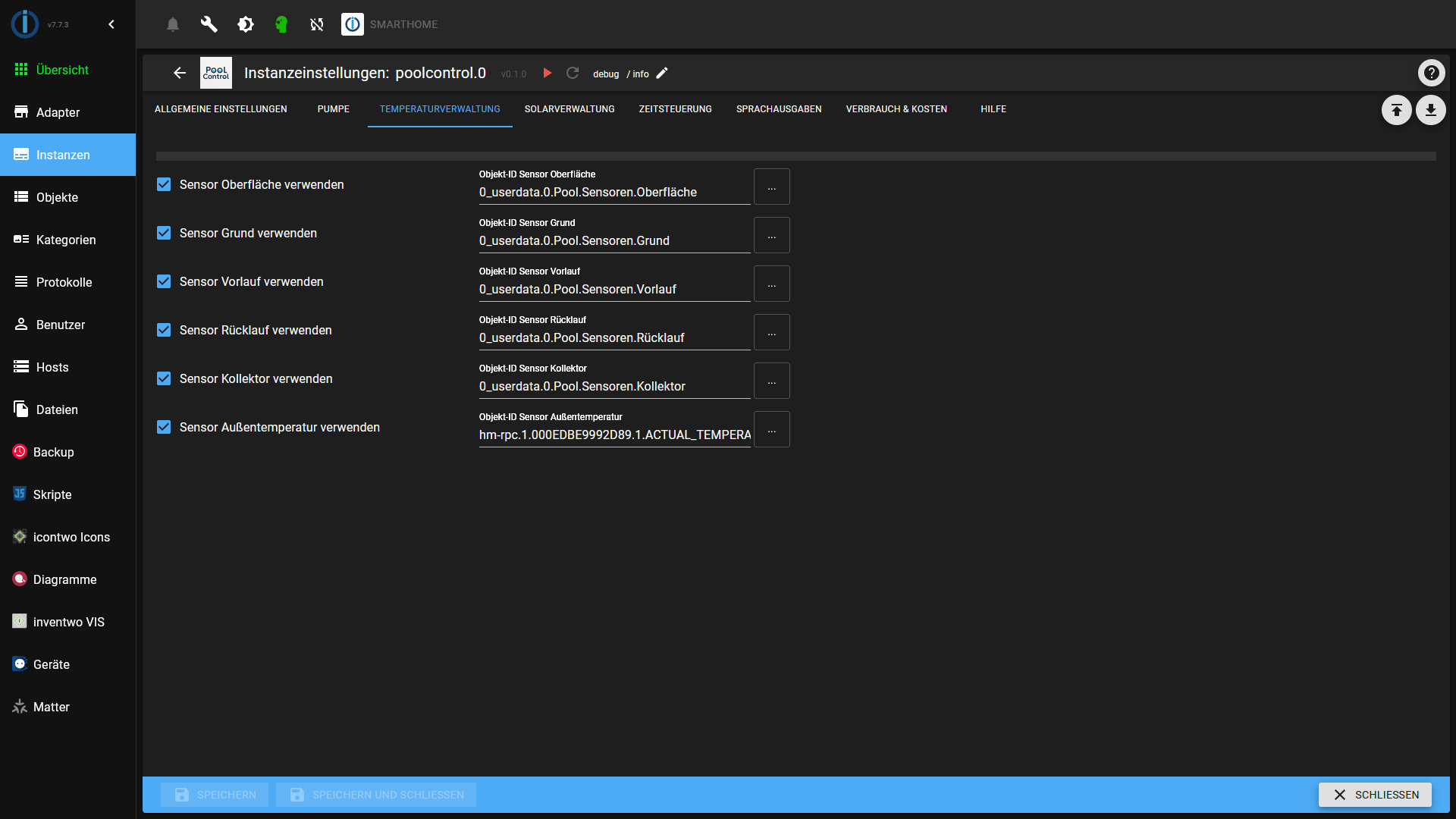Open the help question mark icon
This screenshot has height=819, width=1456.
1431,73
